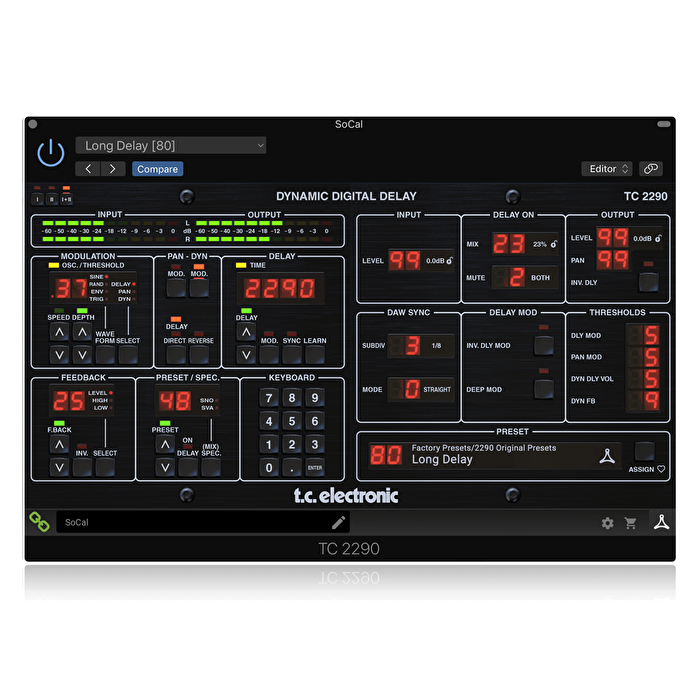Click the pencil icon to rename SoCal
The height and width of the screenshot is (700, 700).
(338, 522)
